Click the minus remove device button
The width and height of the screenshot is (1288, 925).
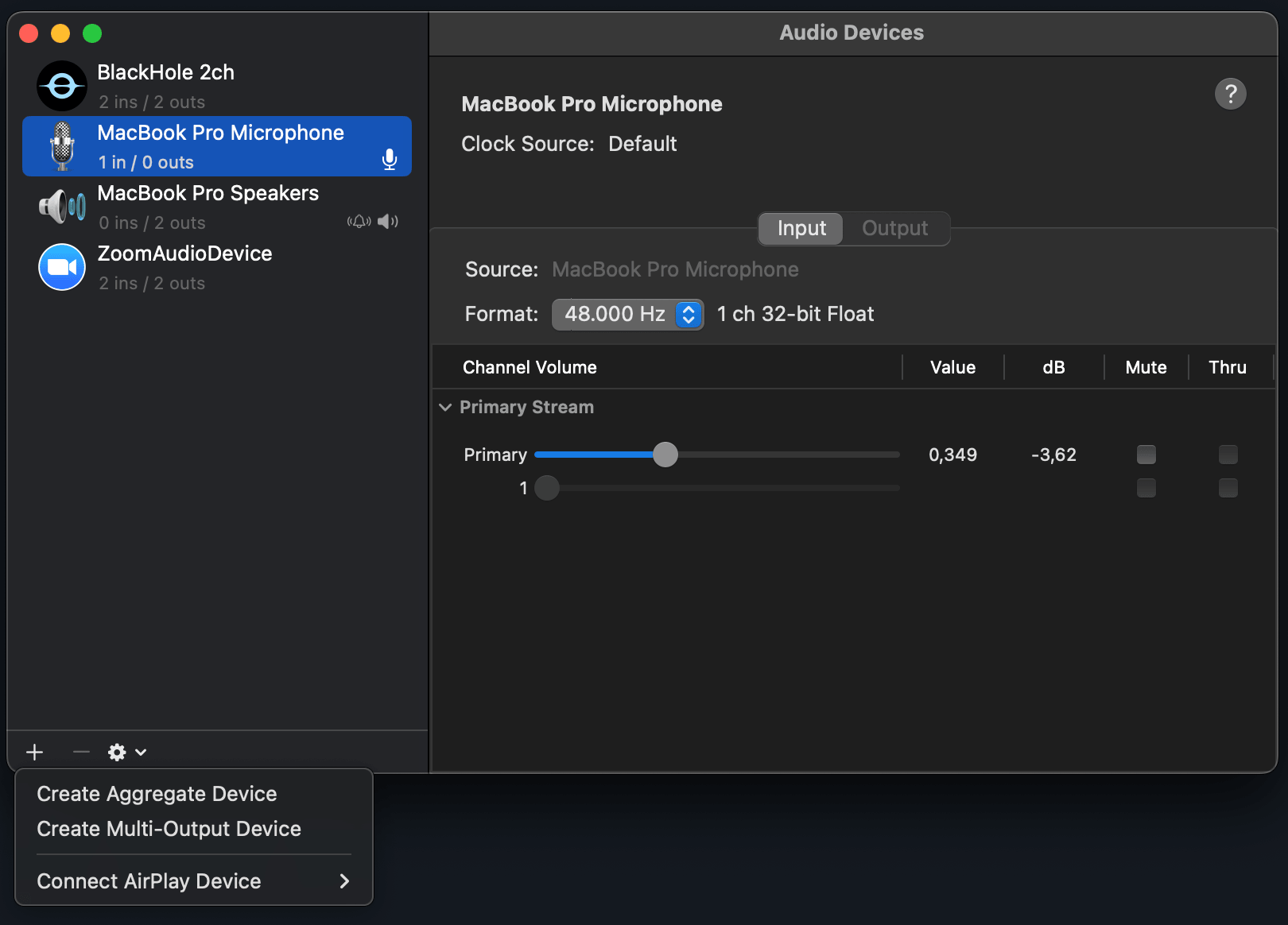[x=81, y=752]
